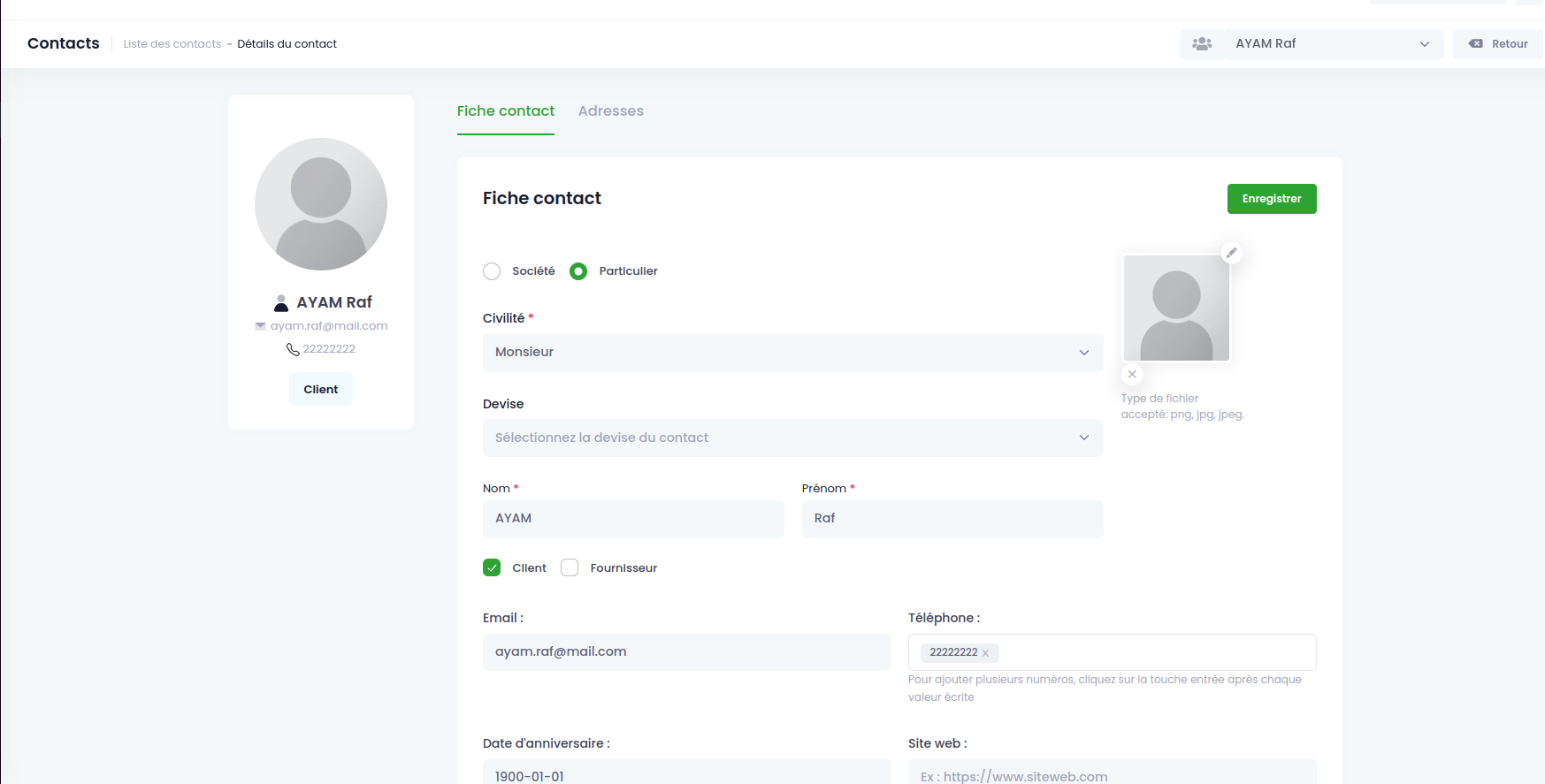Viewport: 1545px width, 784px height.
Task: Click the group users icon in header
Action: (1202, 44)
